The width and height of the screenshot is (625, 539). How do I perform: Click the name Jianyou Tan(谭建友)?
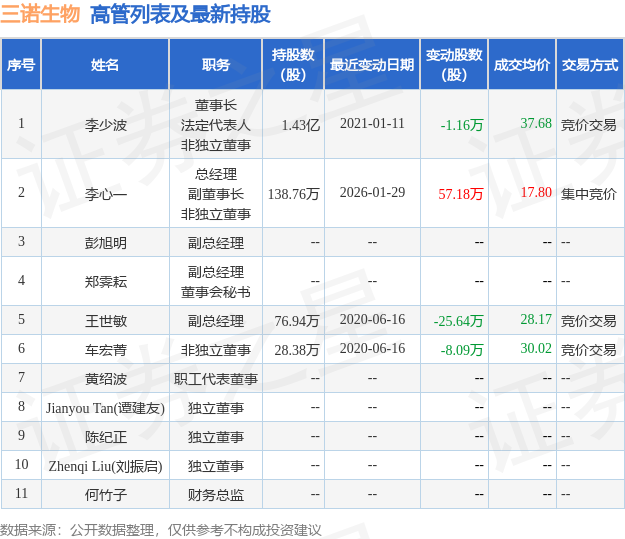[x=105, y=408]
